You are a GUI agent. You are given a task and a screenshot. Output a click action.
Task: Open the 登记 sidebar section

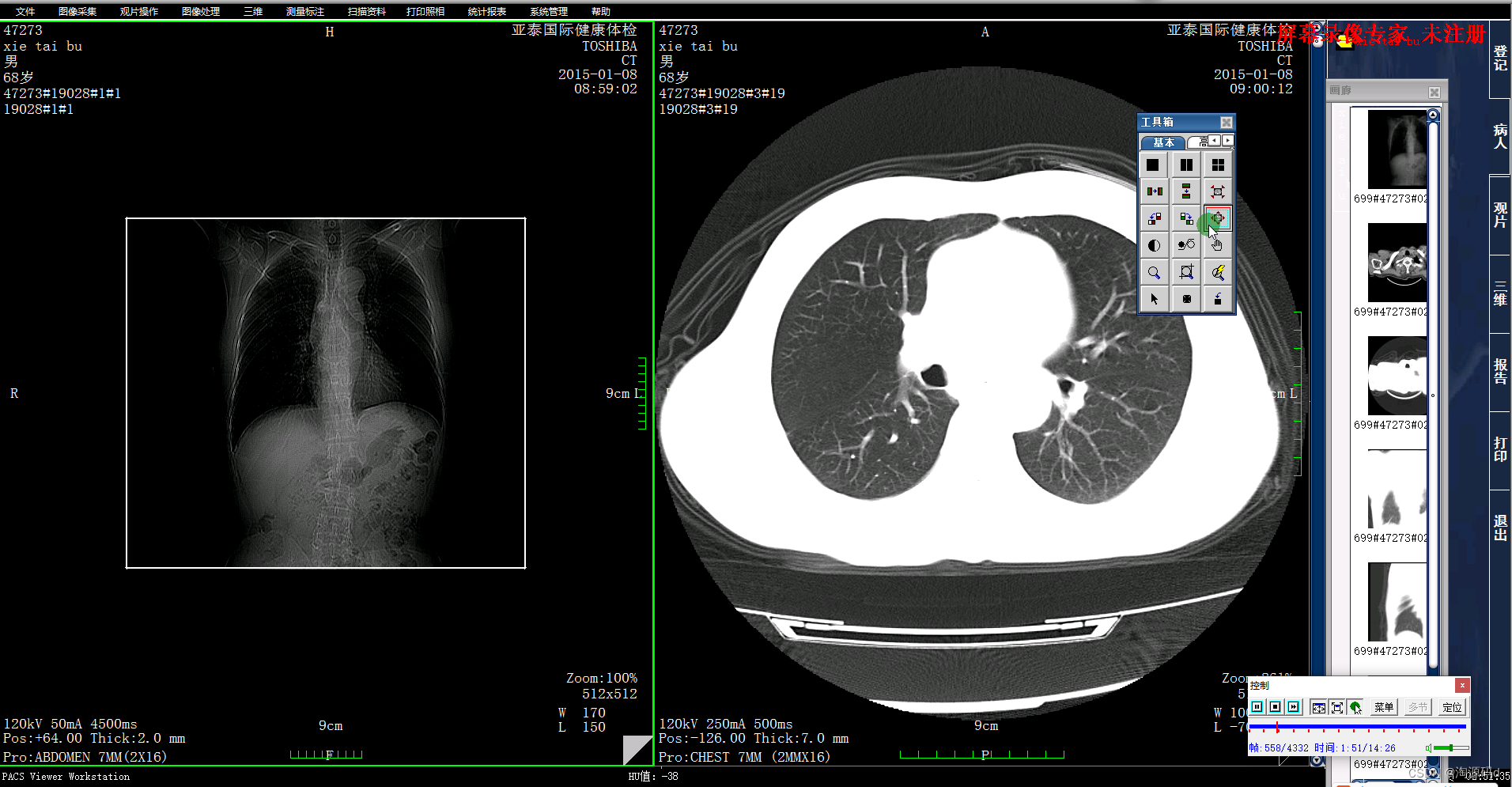pos(1500,58)
